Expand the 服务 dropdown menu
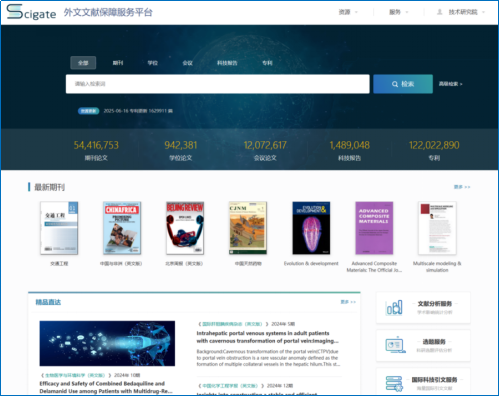Screen dimensions: 499x396 [x=398, y=12]
